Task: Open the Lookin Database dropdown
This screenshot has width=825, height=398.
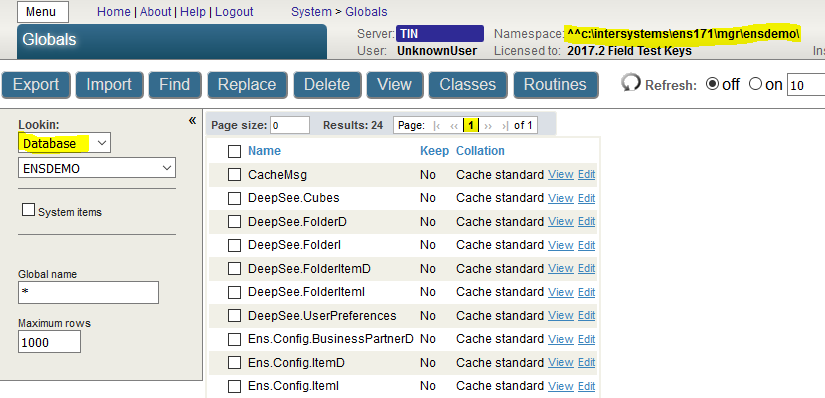Action: [64, 143]
